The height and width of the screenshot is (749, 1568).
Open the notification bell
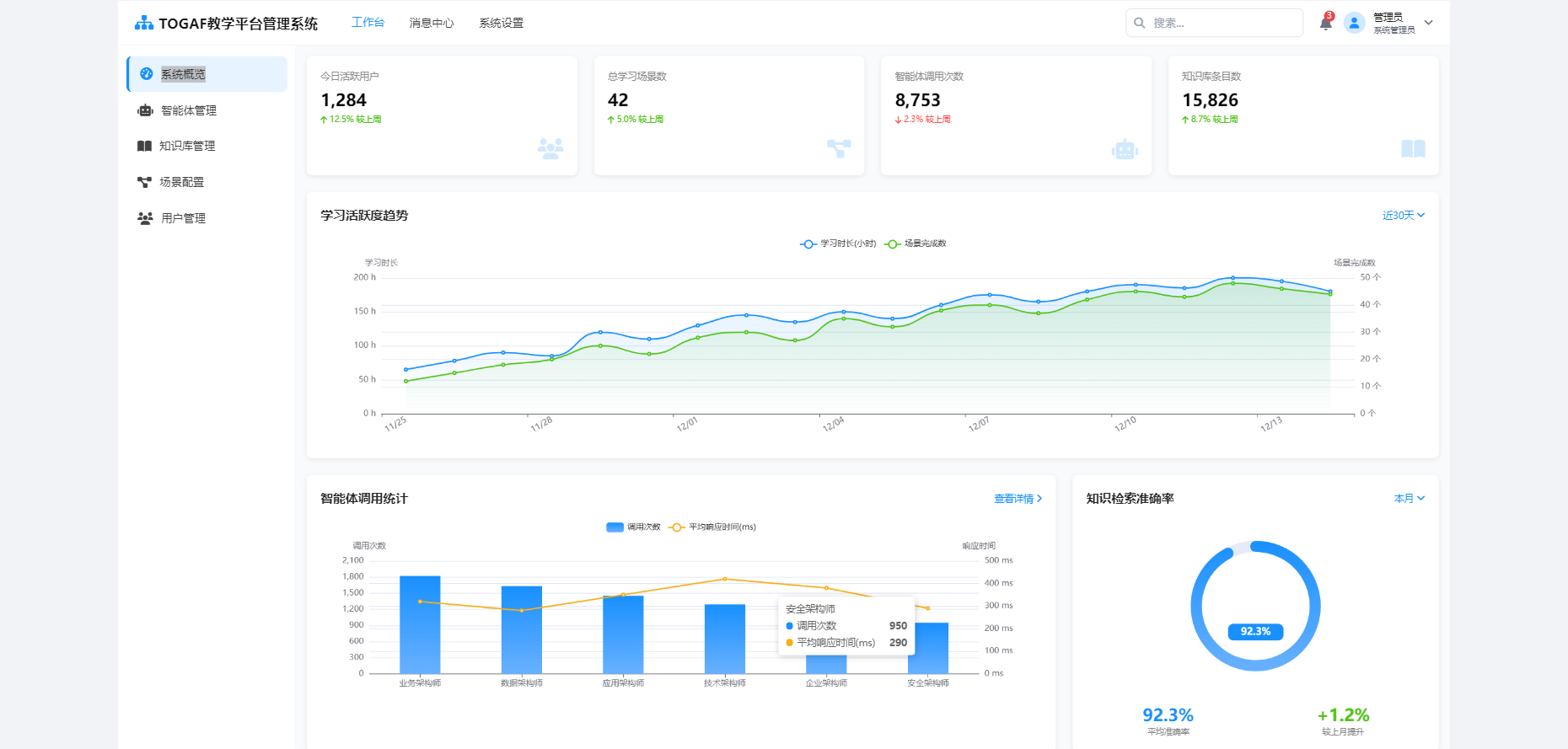[x=1326, y=23]
